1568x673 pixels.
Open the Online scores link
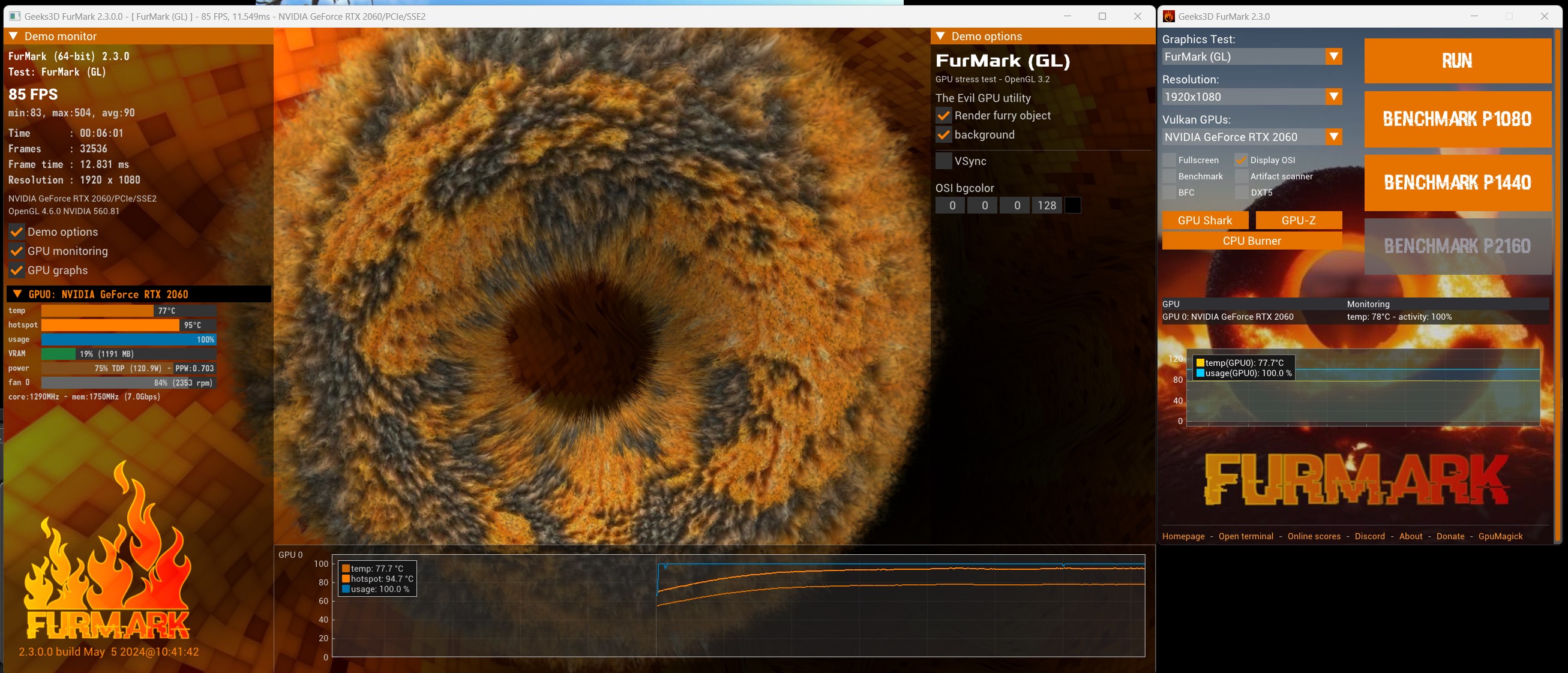click(1314, 536)
